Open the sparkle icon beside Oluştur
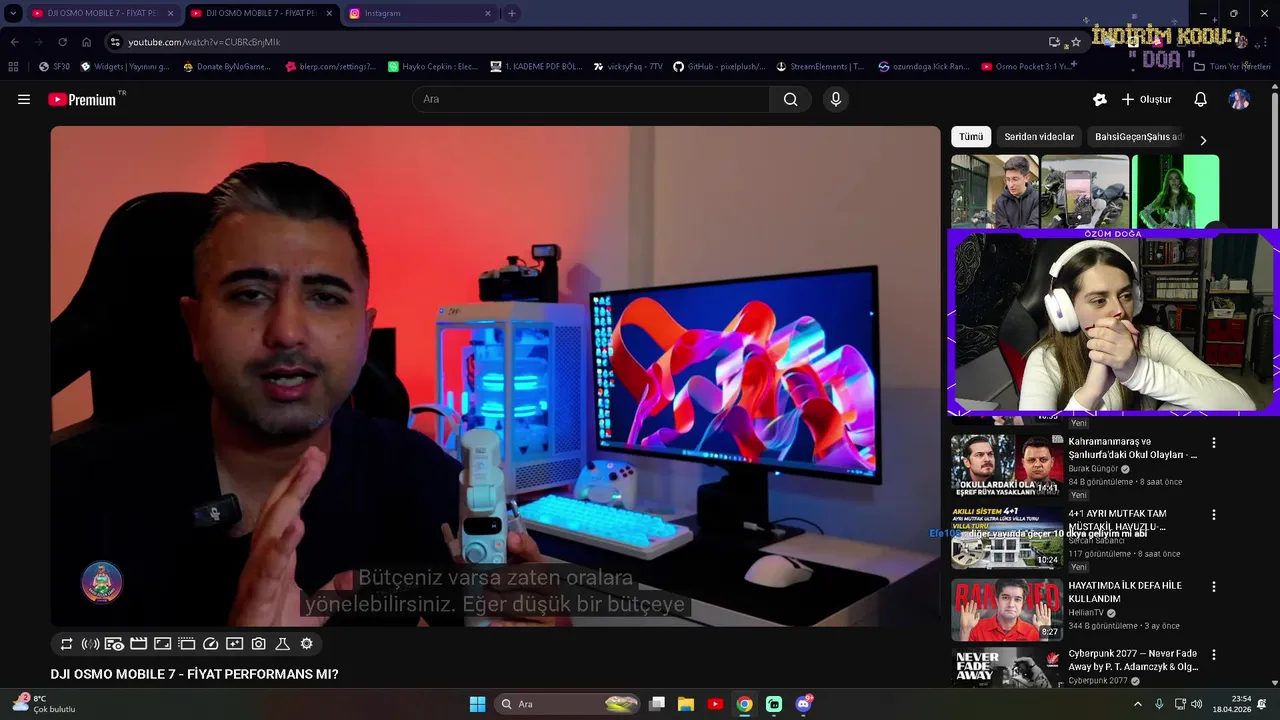The height and width of the screenshot is (720, 1280). click(1100, 99)
